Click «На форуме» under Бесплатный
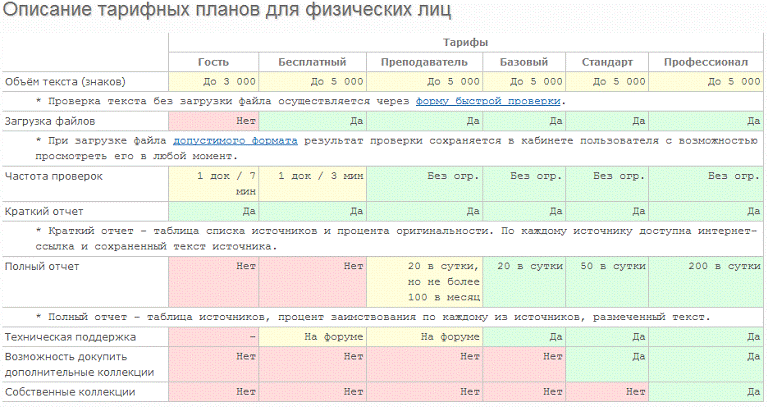Screen dimensions: 768x407 click(312, 337)
